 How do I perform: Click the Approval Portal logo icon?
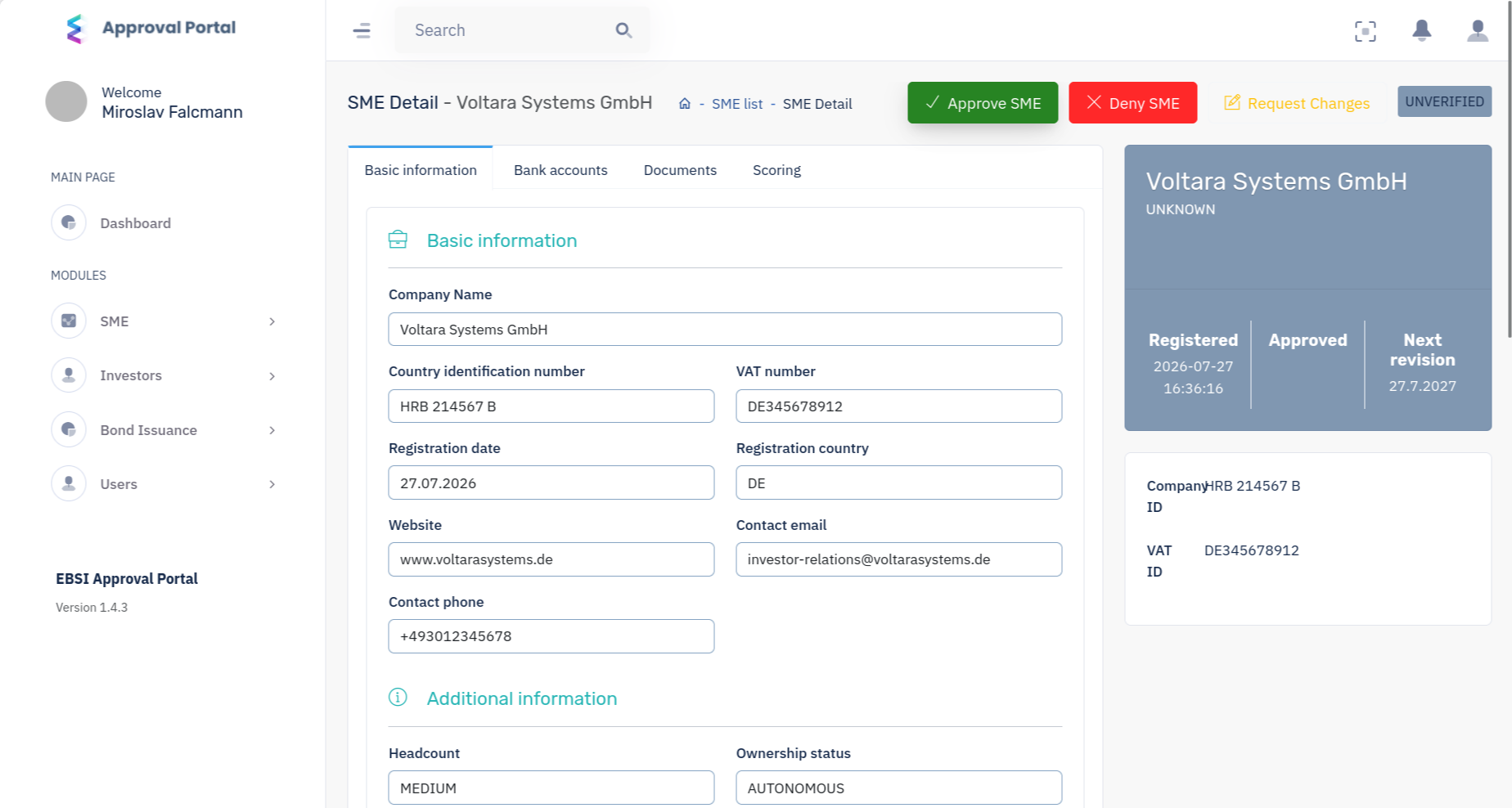pyautogui.click(x=75, y=29)
